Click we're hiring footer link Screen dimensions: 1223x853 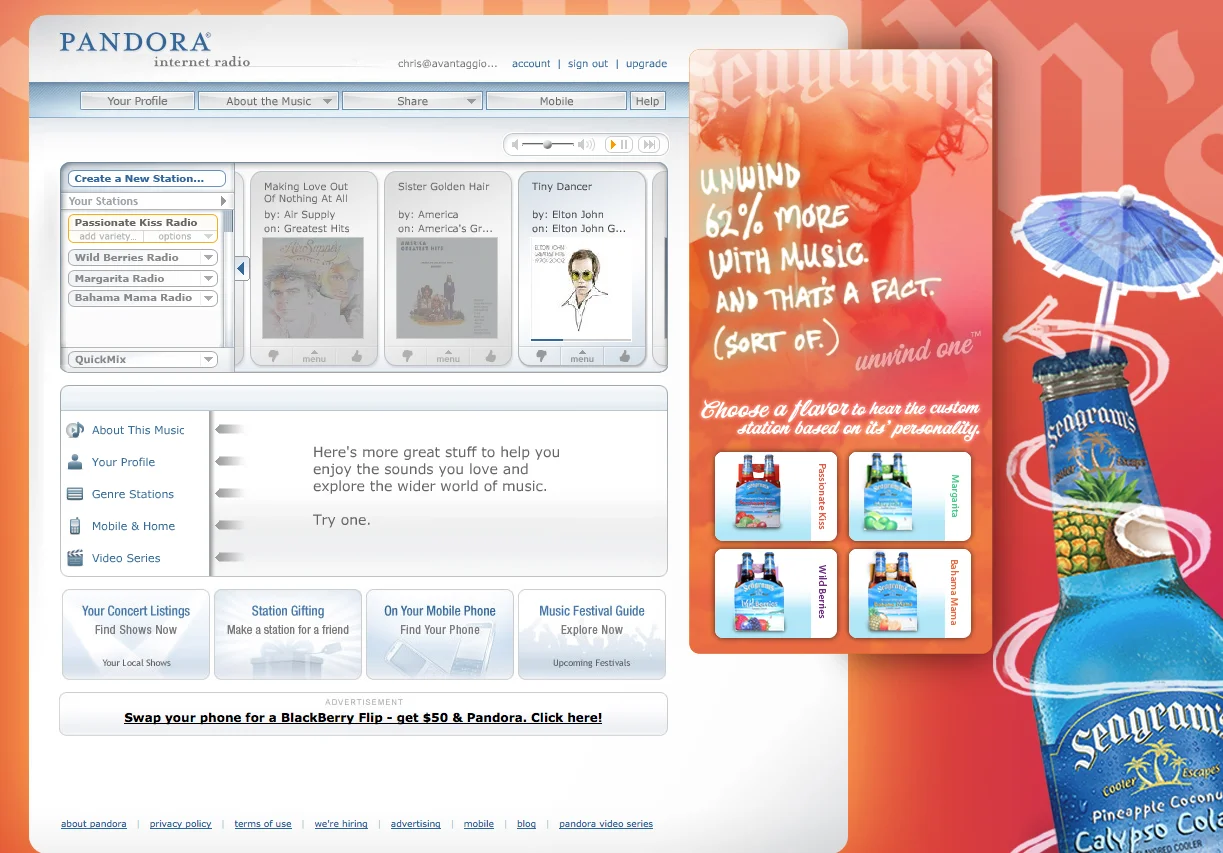(341, 824)
